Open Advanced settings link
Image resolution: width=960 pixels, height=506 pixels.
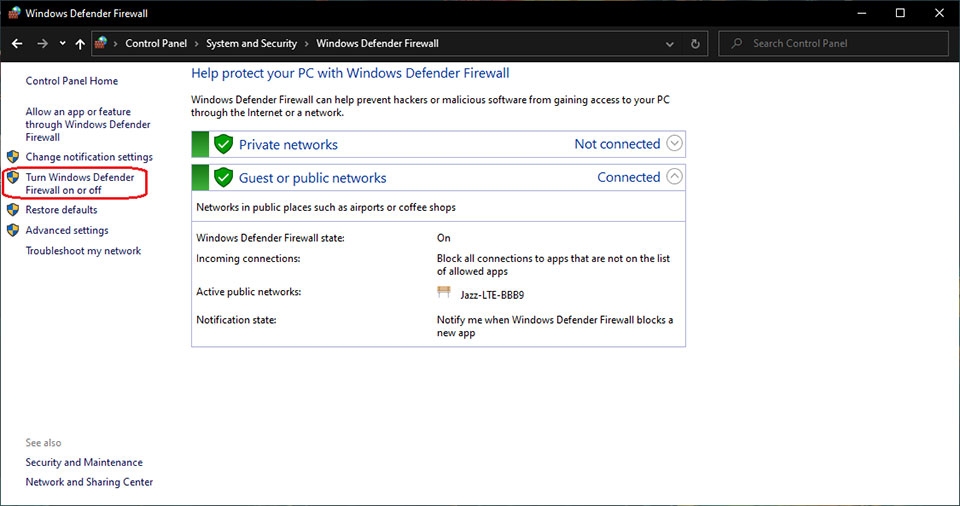tap(66, 230)
